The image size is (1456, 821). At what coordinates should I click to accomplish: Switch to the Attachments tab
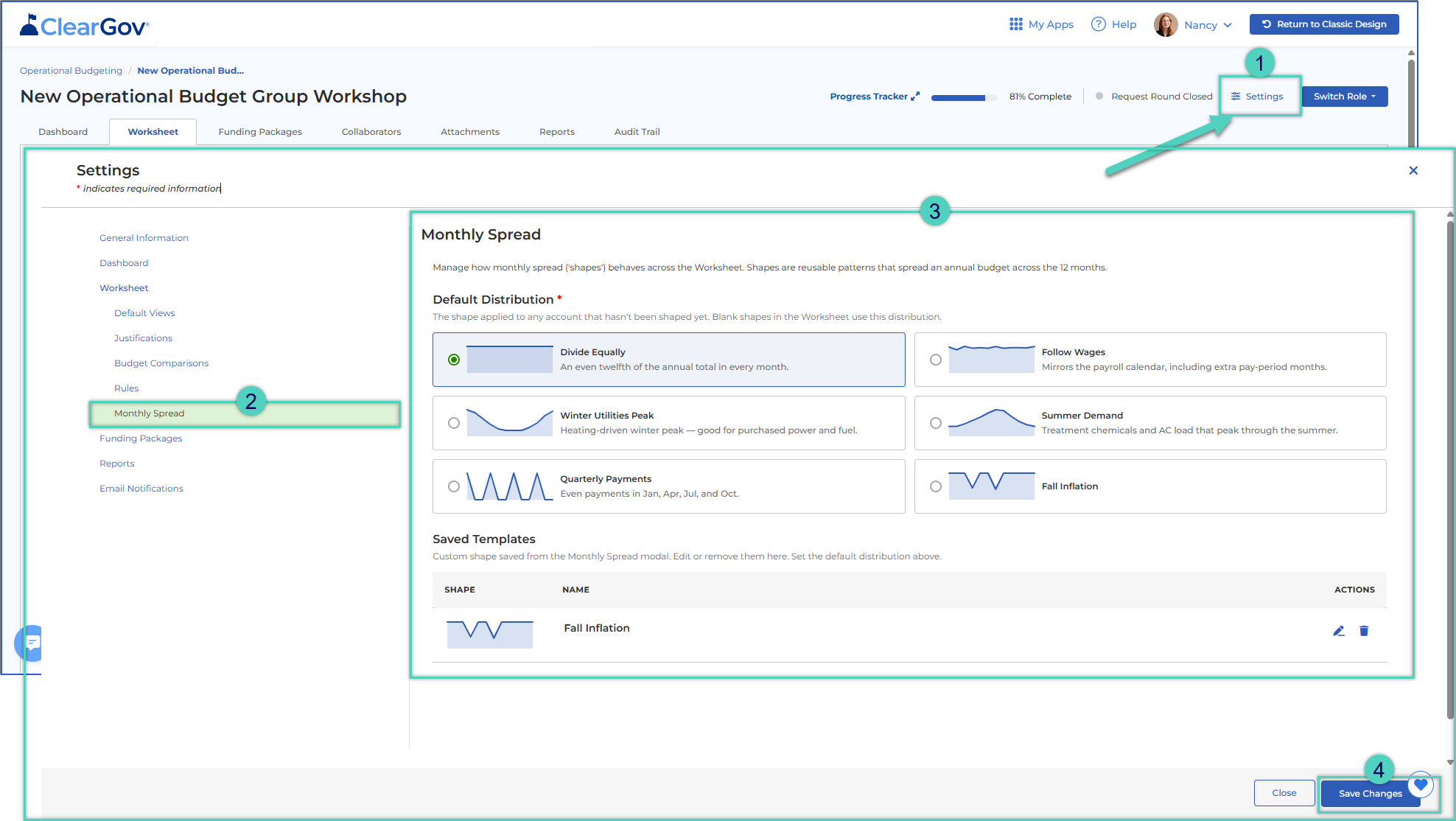pyautogui.click(x=470, y=132)
